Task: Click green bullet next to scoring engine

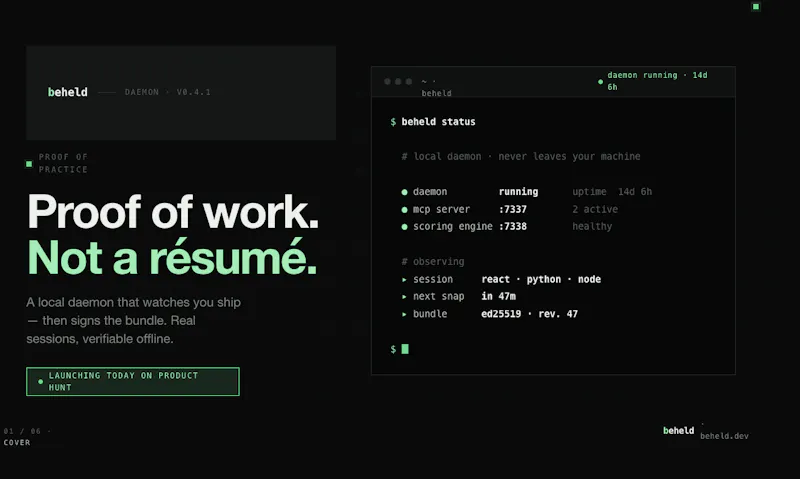Action: [x=405, y=227]
